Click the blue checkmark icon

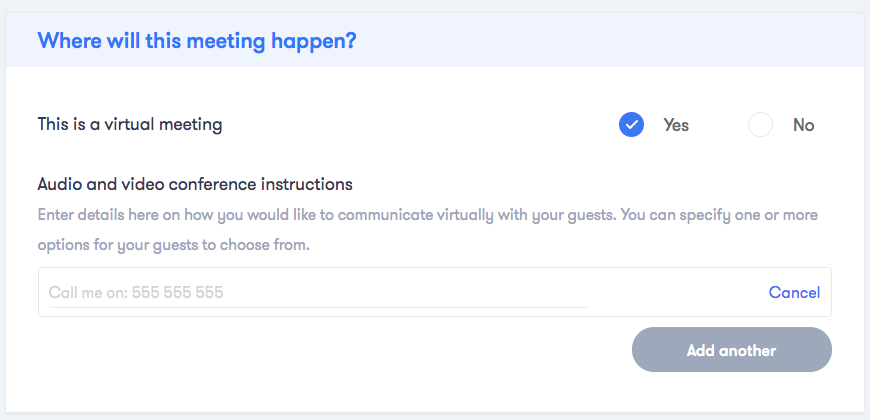coord(631,125)
